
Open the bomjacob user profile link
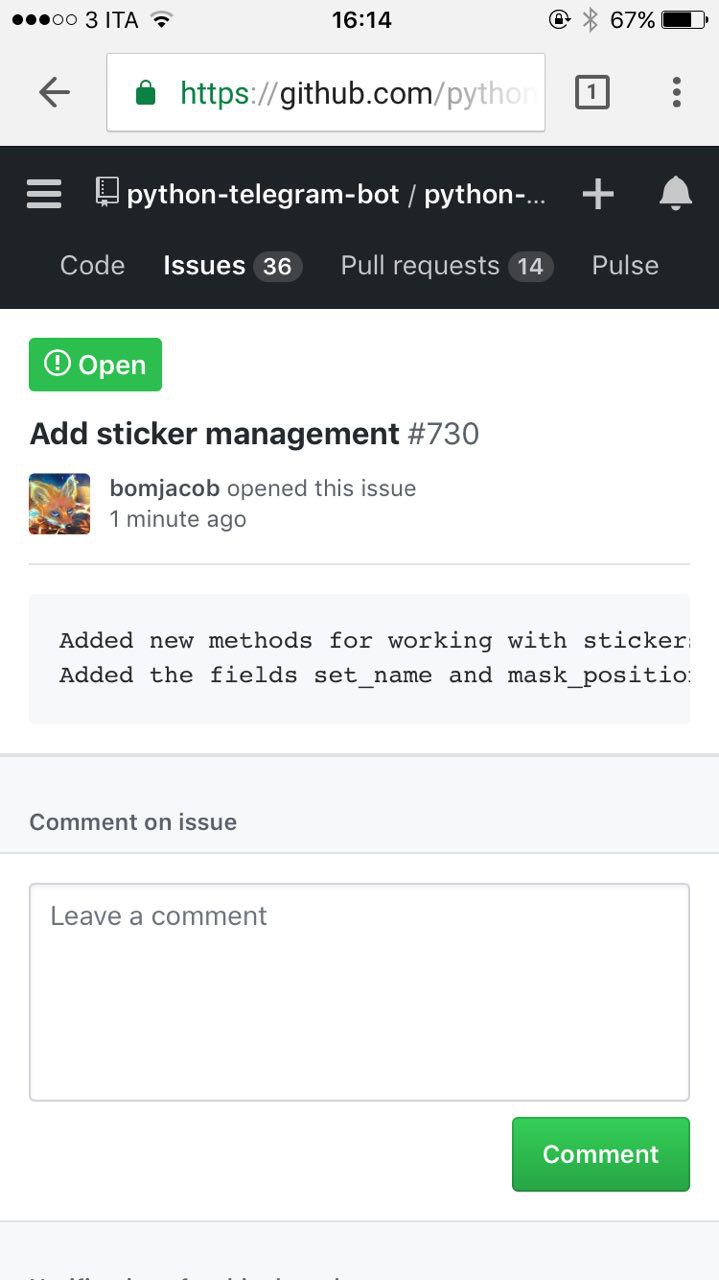[164, 488]
